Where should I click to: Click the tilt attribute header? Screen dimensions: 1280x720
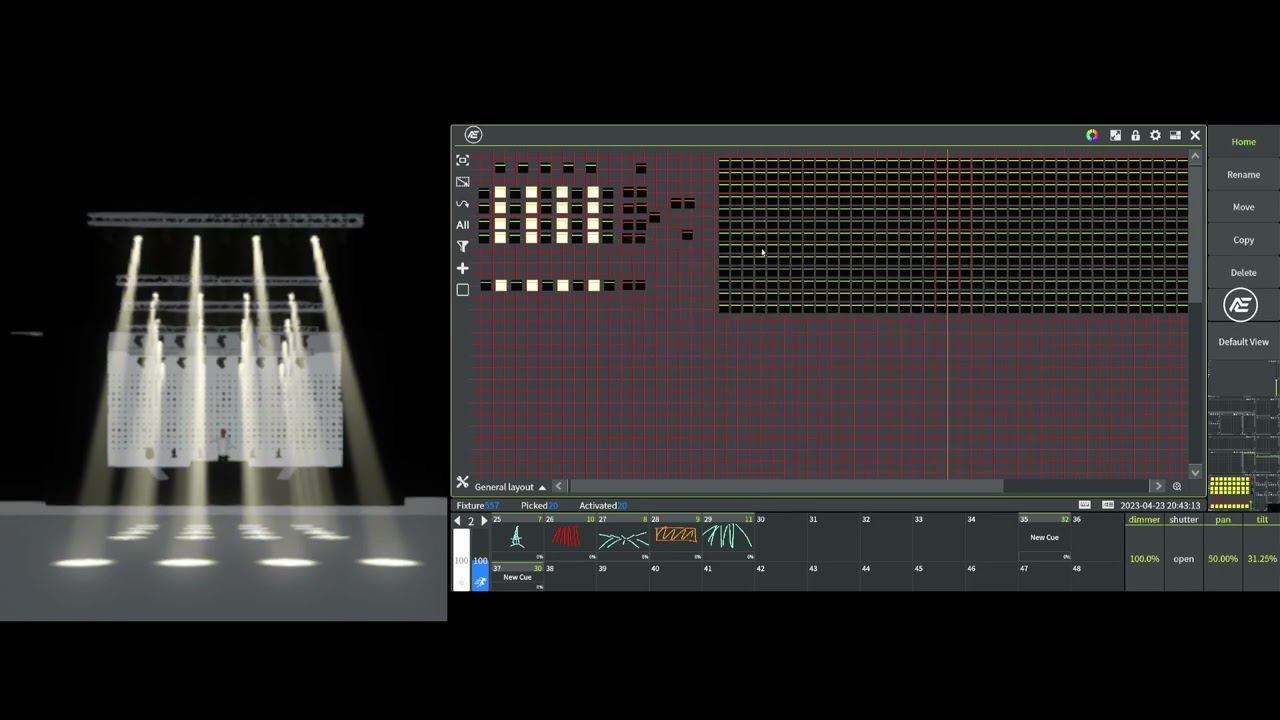[1262, 520]
